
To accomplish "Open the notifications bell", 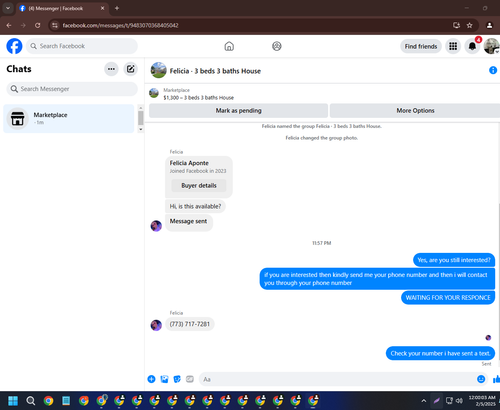I will pos(472,46).
